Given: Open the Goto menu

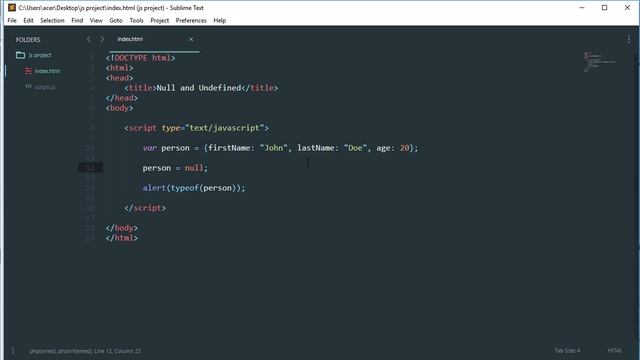Looking at the screenshot, I should pyautogui.click(x=116, y=20).
